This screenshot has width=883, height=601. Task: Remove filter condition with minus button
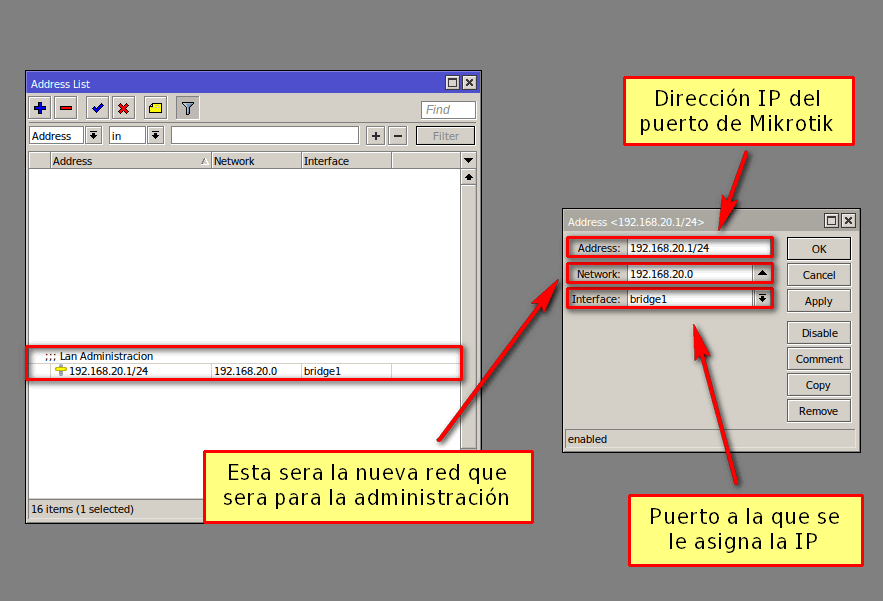click(397, 136)
